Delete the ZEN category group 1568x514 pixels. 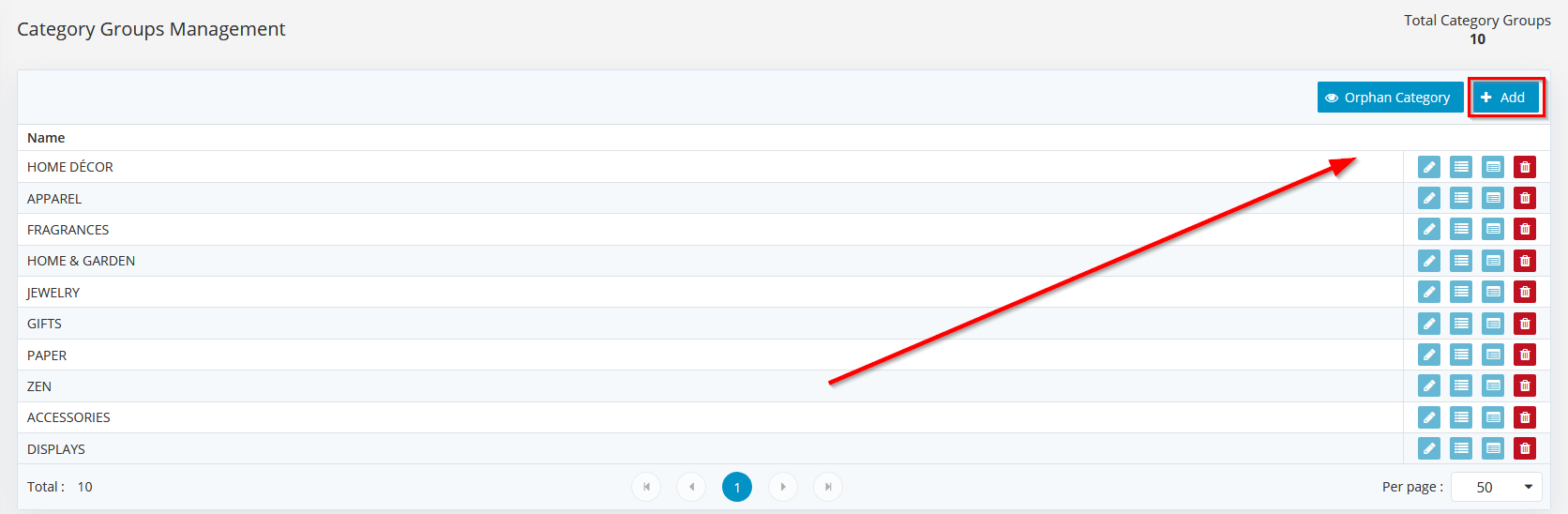tap(1525, 385)
